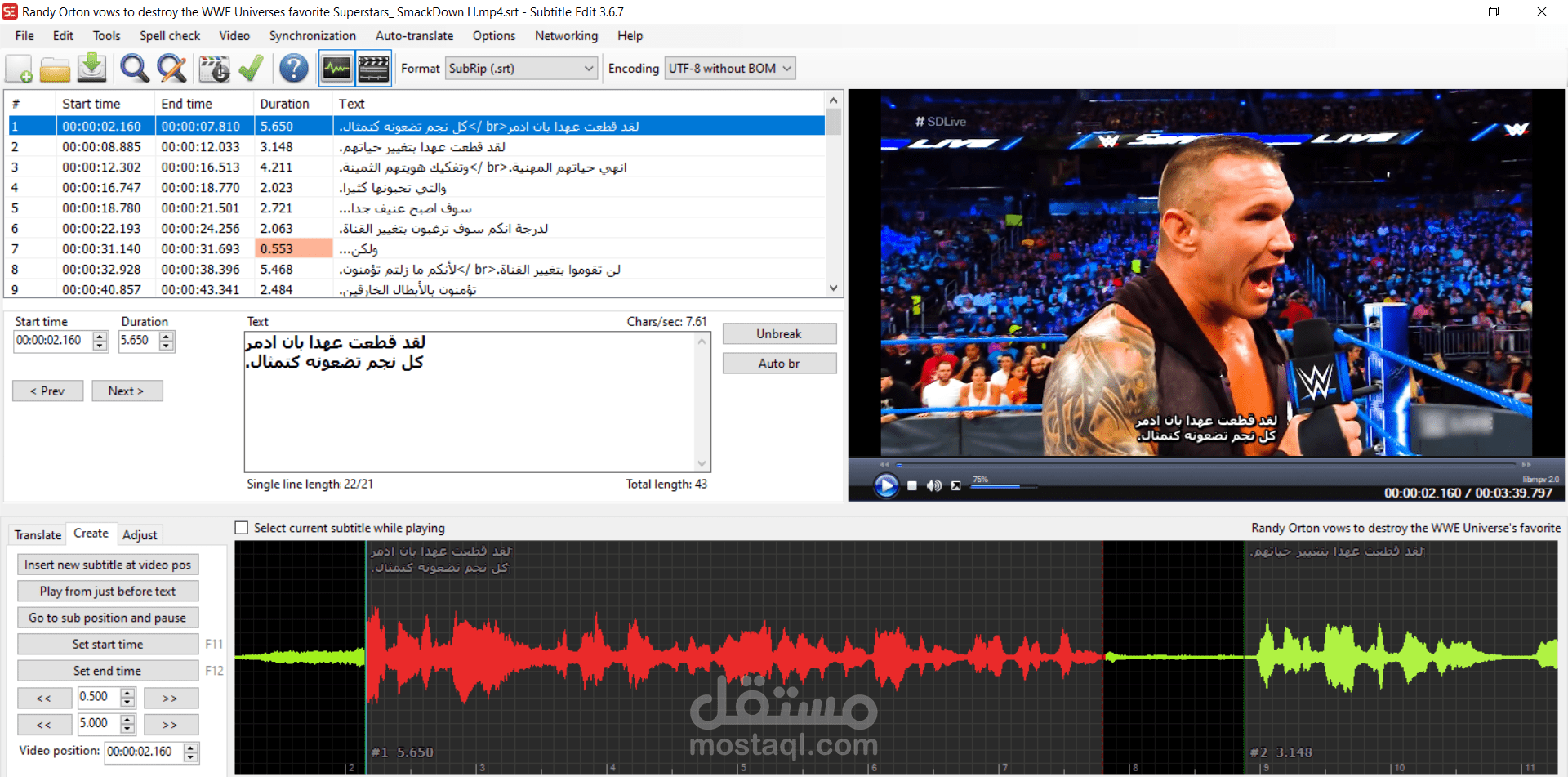Image resolution: width=1568 pixels, height=777 pixels.
Task: Enable Select current subtitle while playing
Action: pyautogui.click(x=242, y=528)
